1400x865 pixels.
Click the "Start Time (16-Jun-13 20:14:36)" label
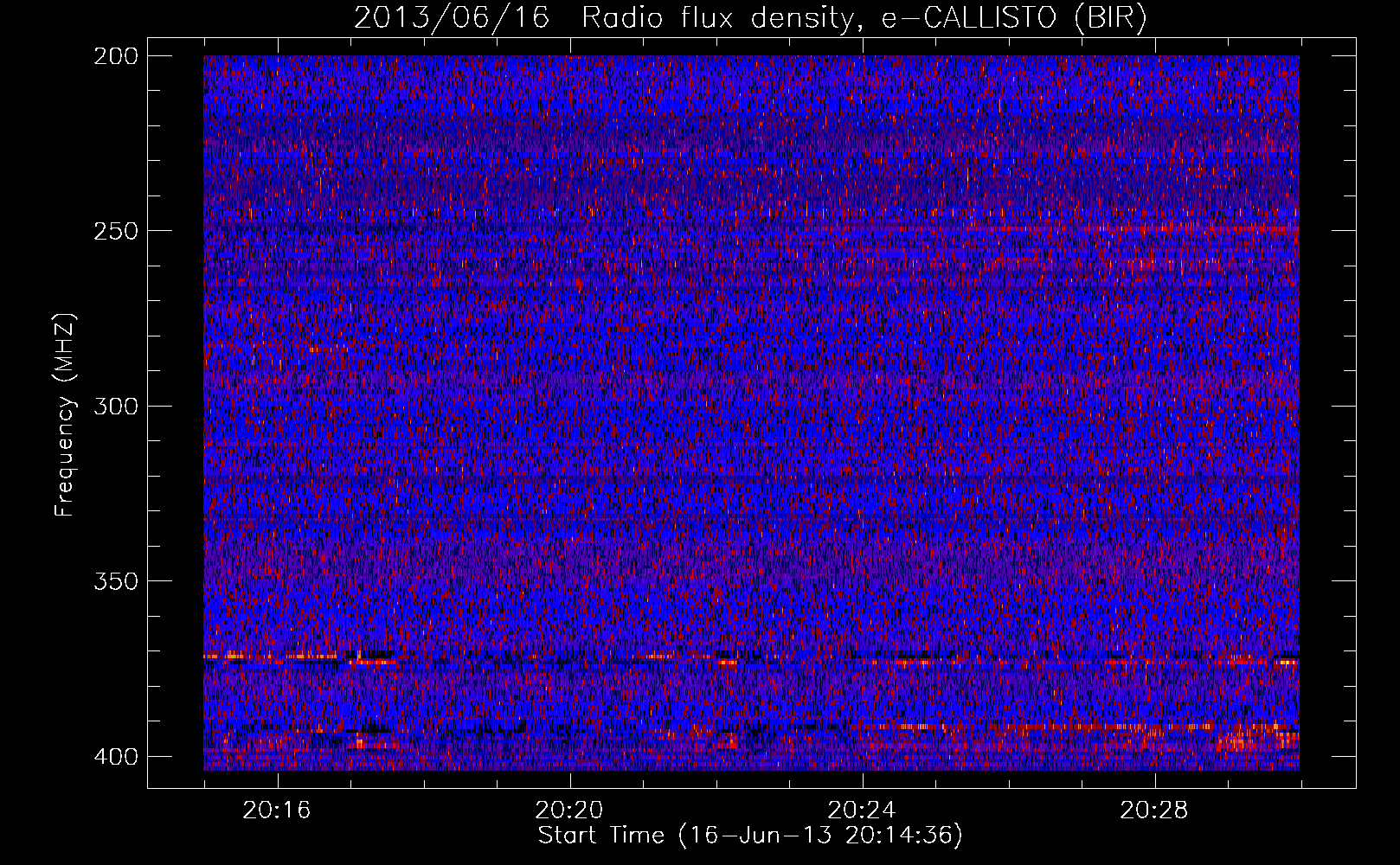[x=750, y=836]
